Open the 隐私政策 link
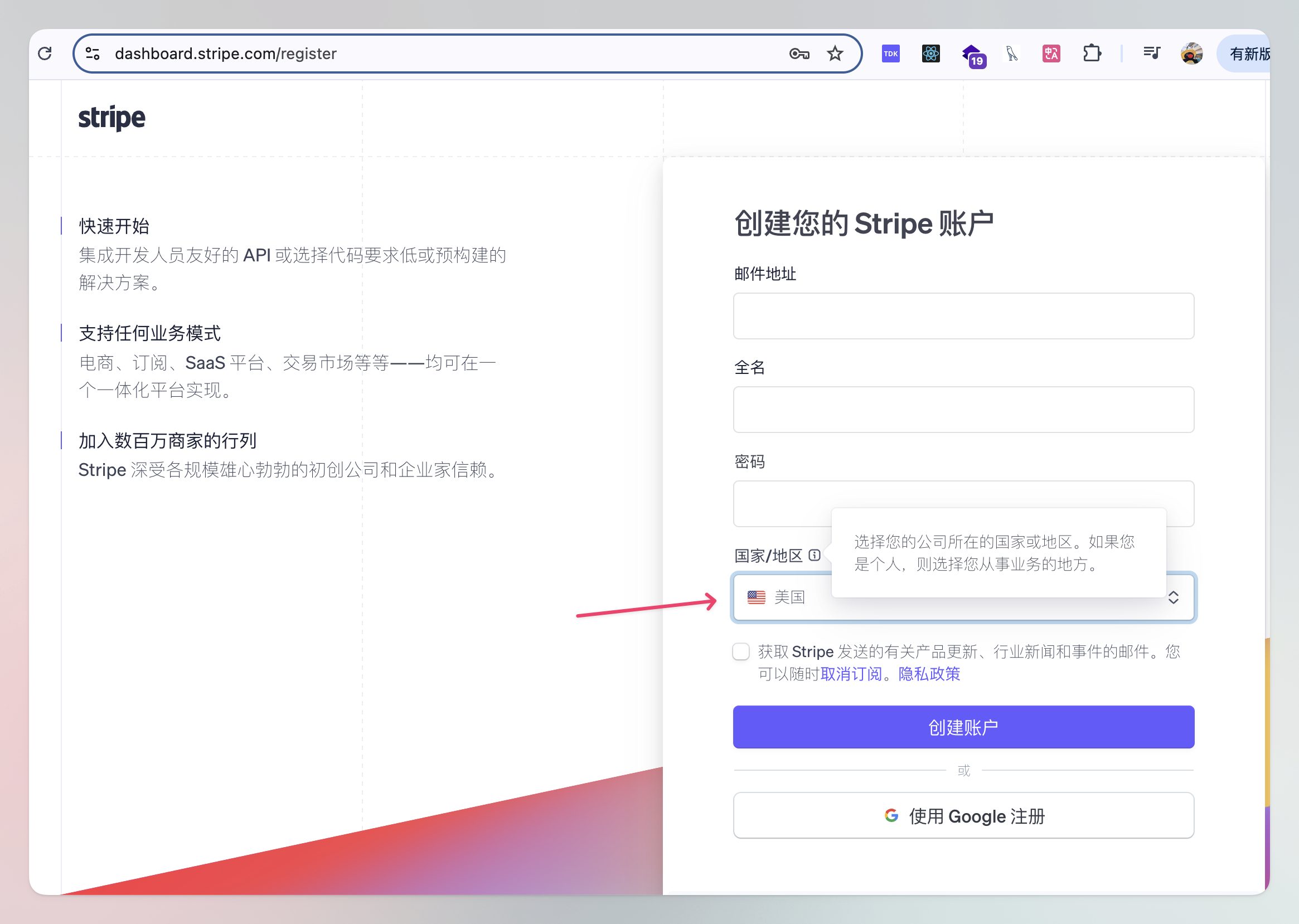 (x=929, y=674)
